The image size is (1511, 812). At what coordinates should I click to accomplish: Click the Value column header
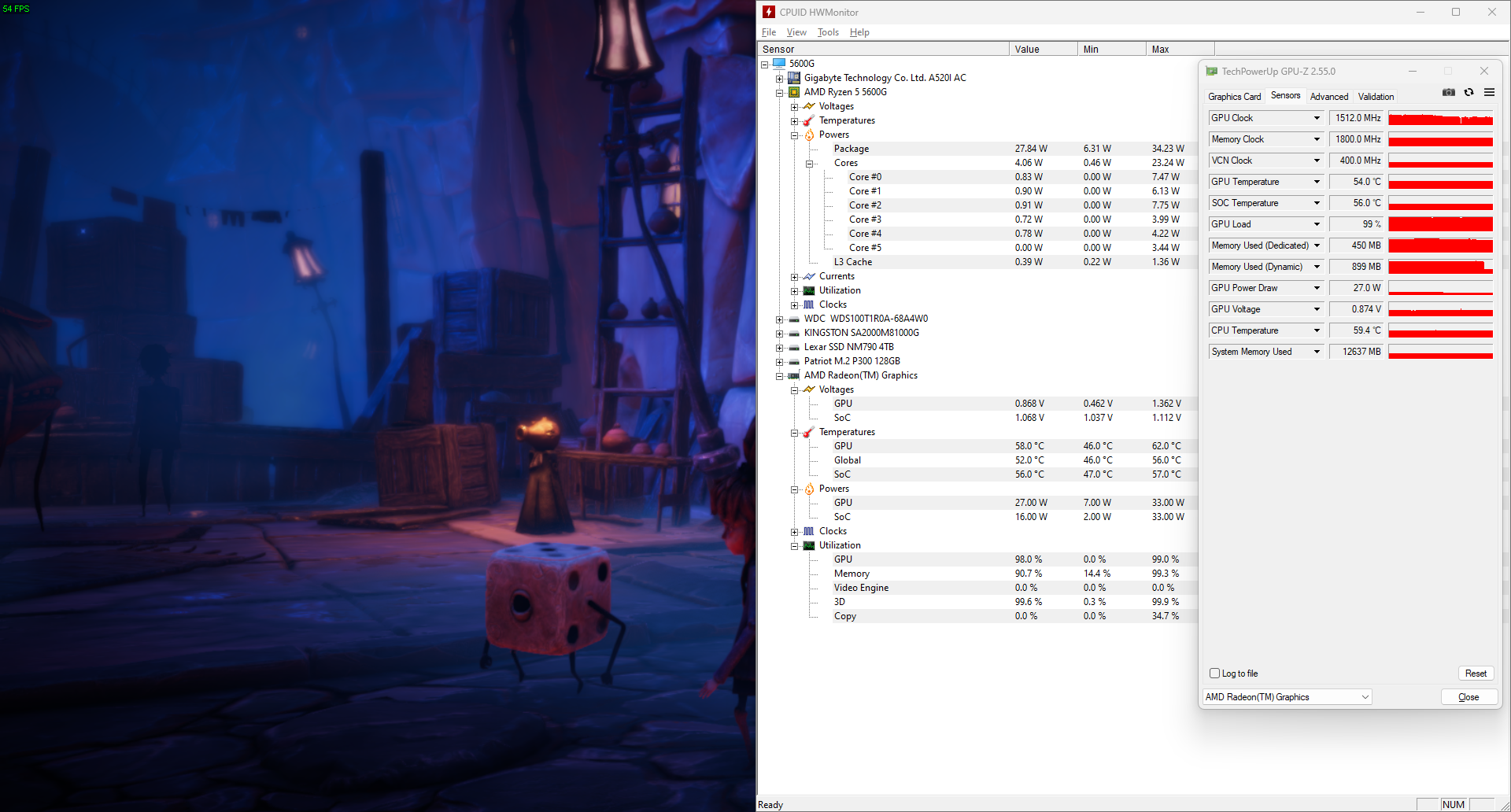pyautogui.click(x=1043, y=49)
